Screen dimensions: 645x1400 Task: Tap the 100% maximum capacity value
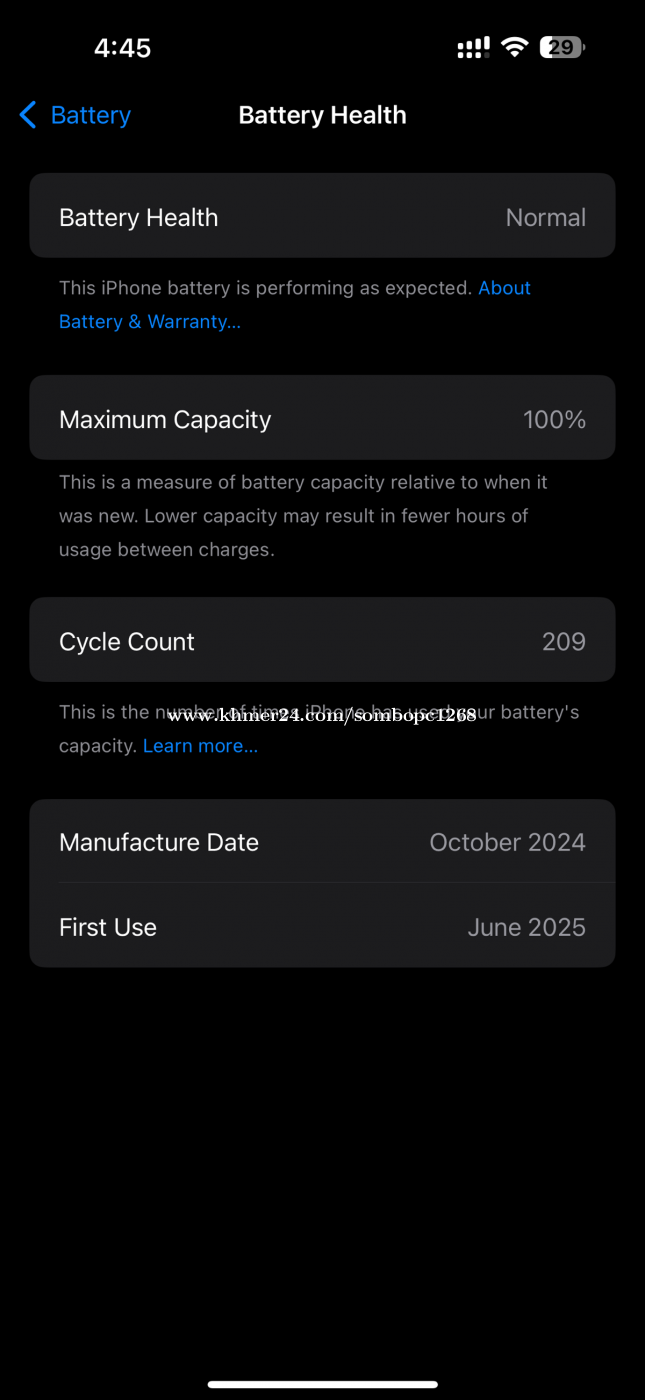tap(554, 419)
